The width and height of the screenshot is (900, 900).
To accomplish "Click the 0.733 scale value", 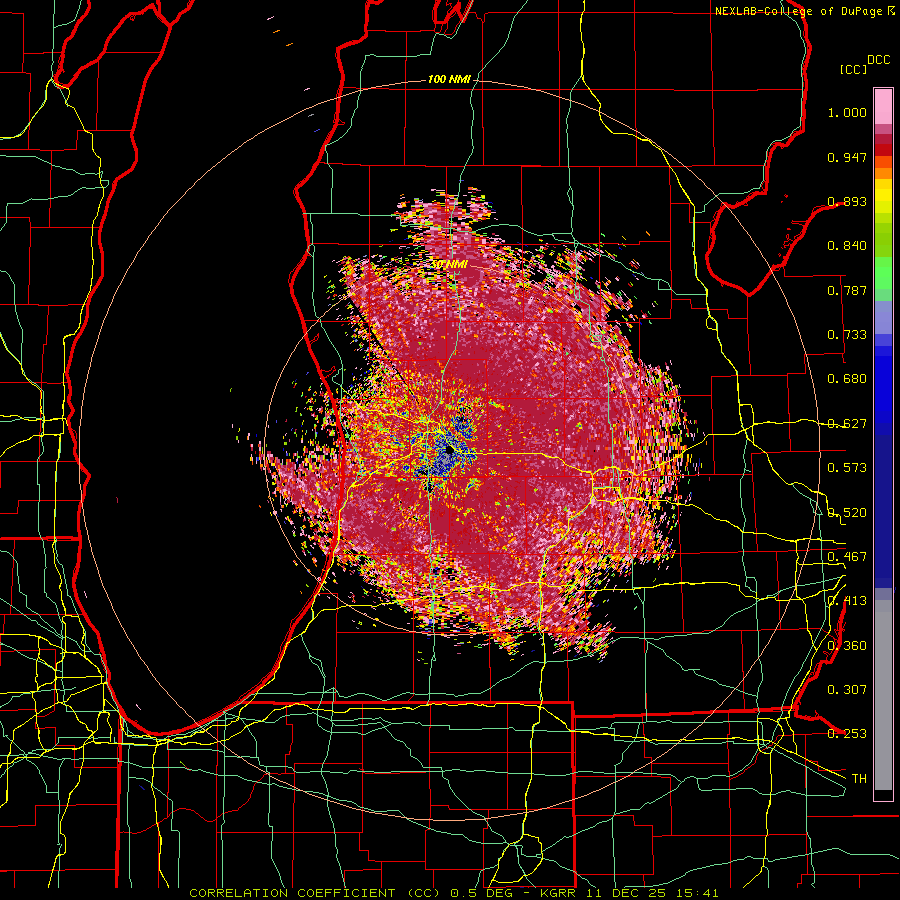I will [x=847, y=335].
